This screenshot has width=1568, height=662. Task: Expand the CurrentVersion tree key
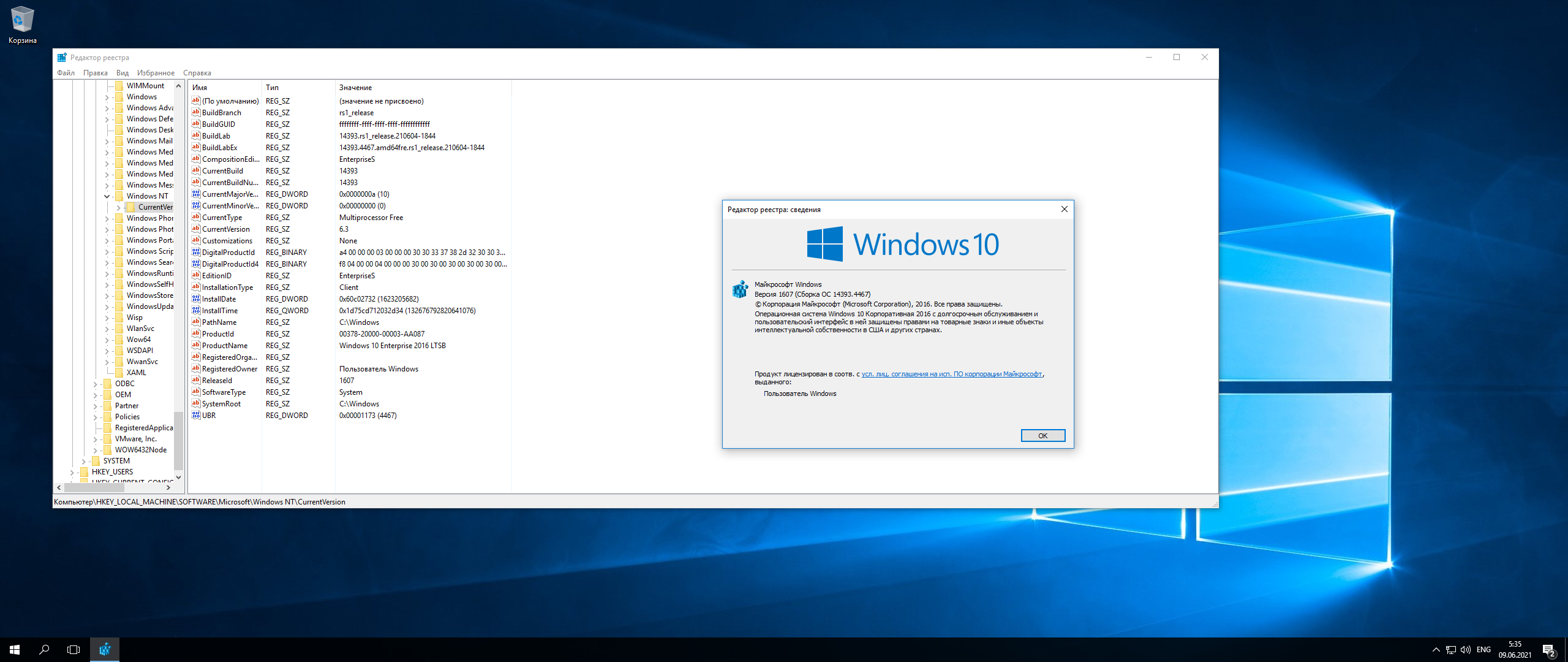tap(118, 207)
